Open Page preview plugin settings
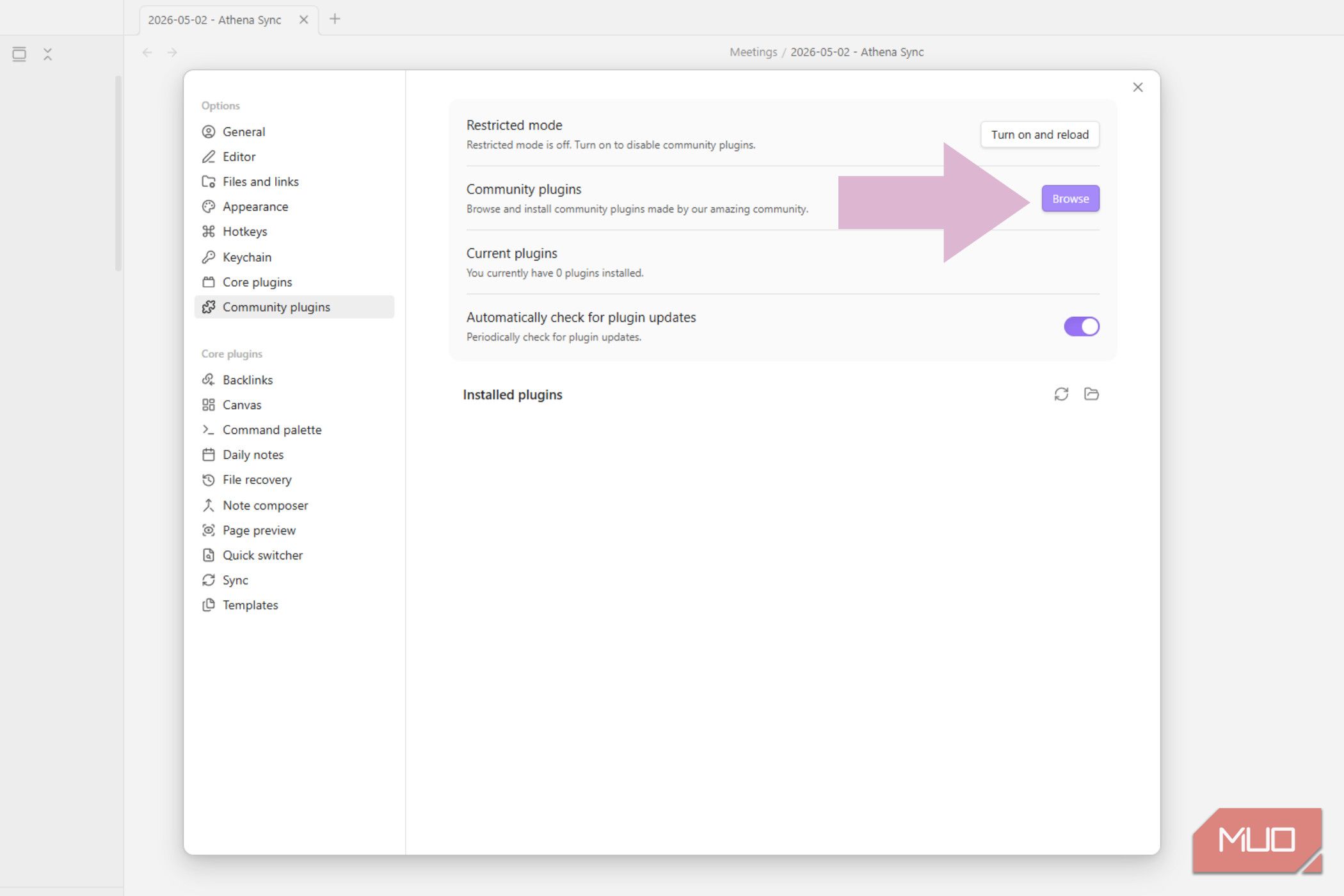This screenshot has width=1344, height=896. tap(294, 531)
